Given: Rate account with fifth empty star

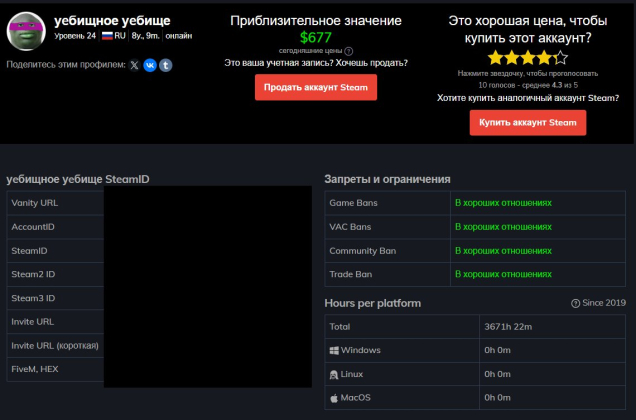Looking at the screenshot, I should point(560,58).
